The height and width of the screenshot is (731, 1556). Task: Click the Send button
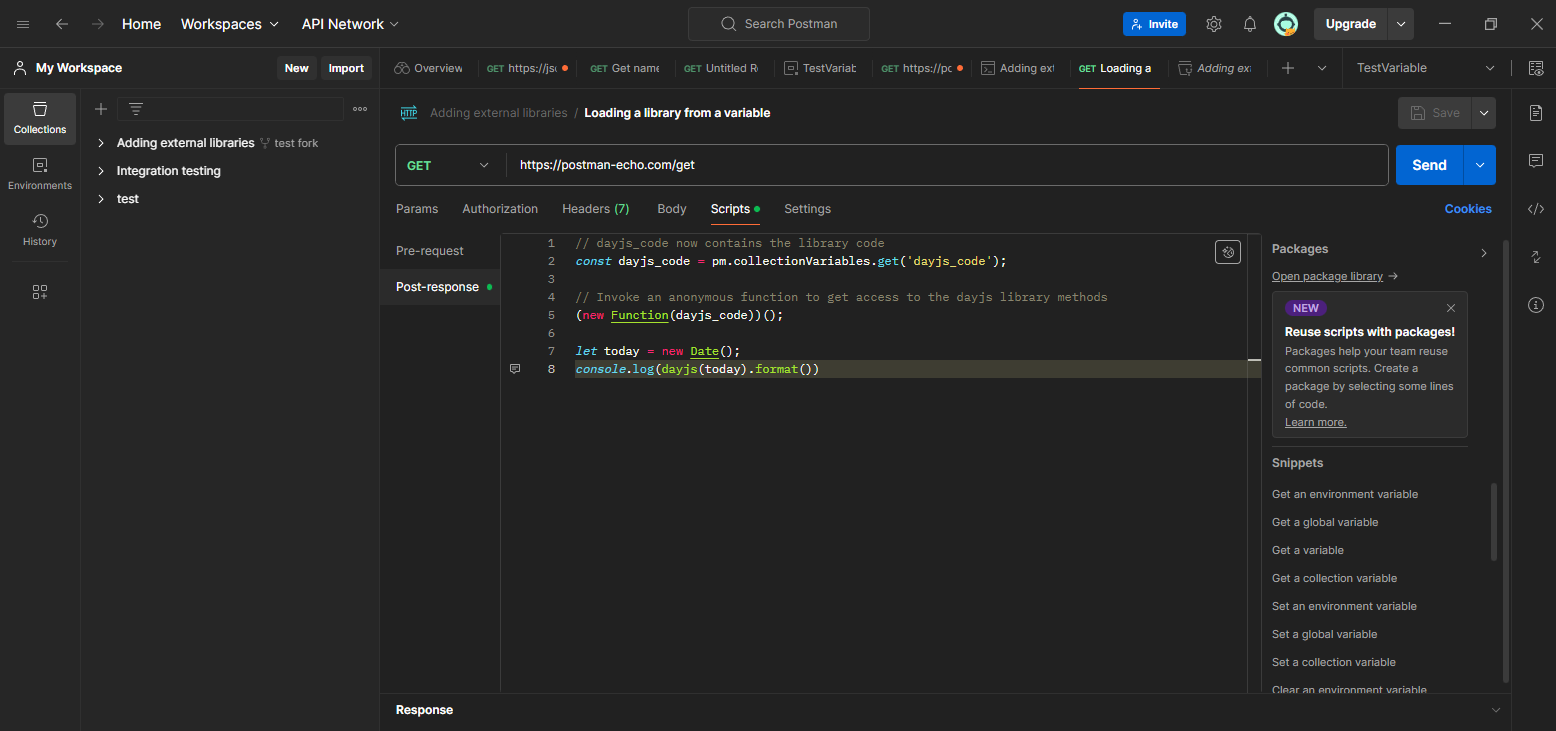(1429, 165)
